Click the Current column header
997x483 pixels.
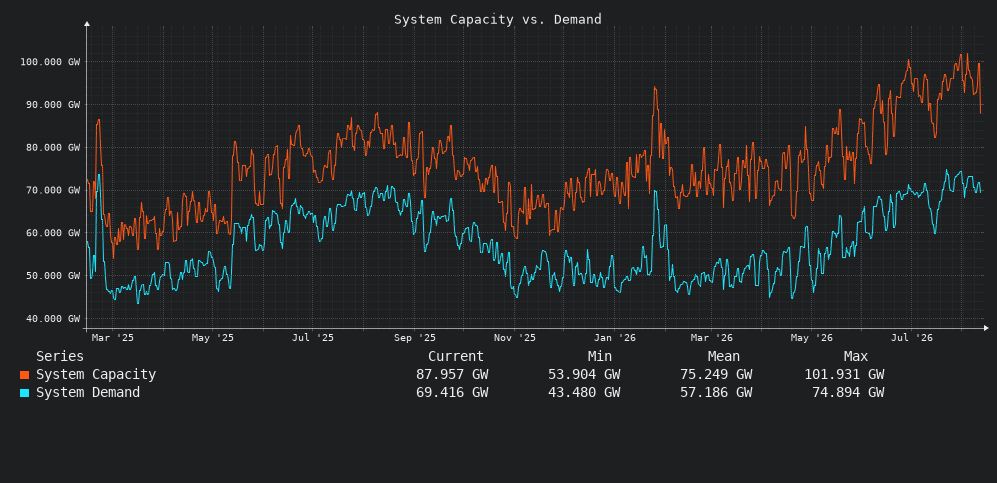(x=456, y=357)
